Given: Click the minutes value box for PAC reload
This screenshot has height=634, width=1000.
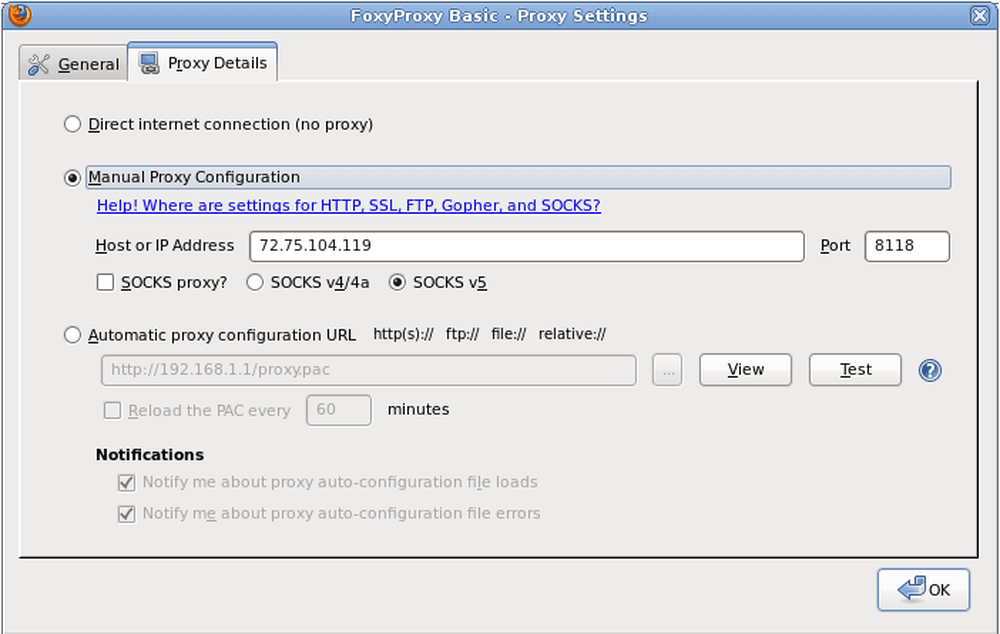Looking at the screenshot, I should pyautogui.click(x=338, y=410).
